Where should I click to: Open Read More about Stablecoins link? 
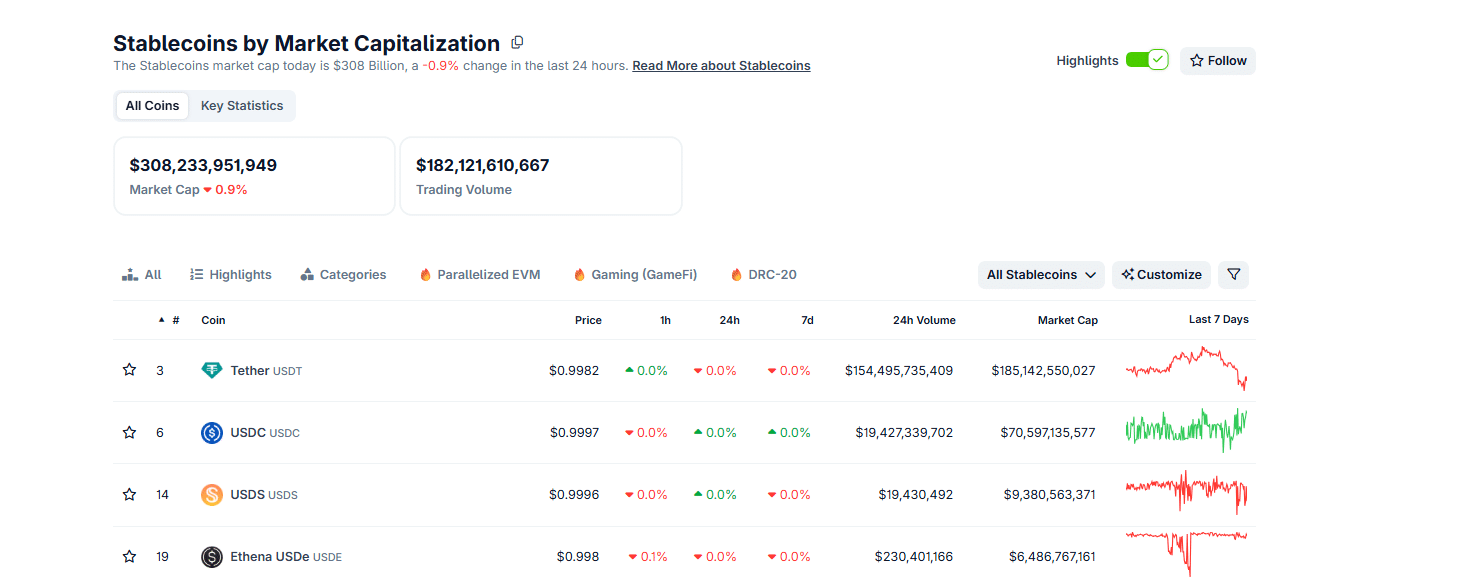[x=721, y=66]
